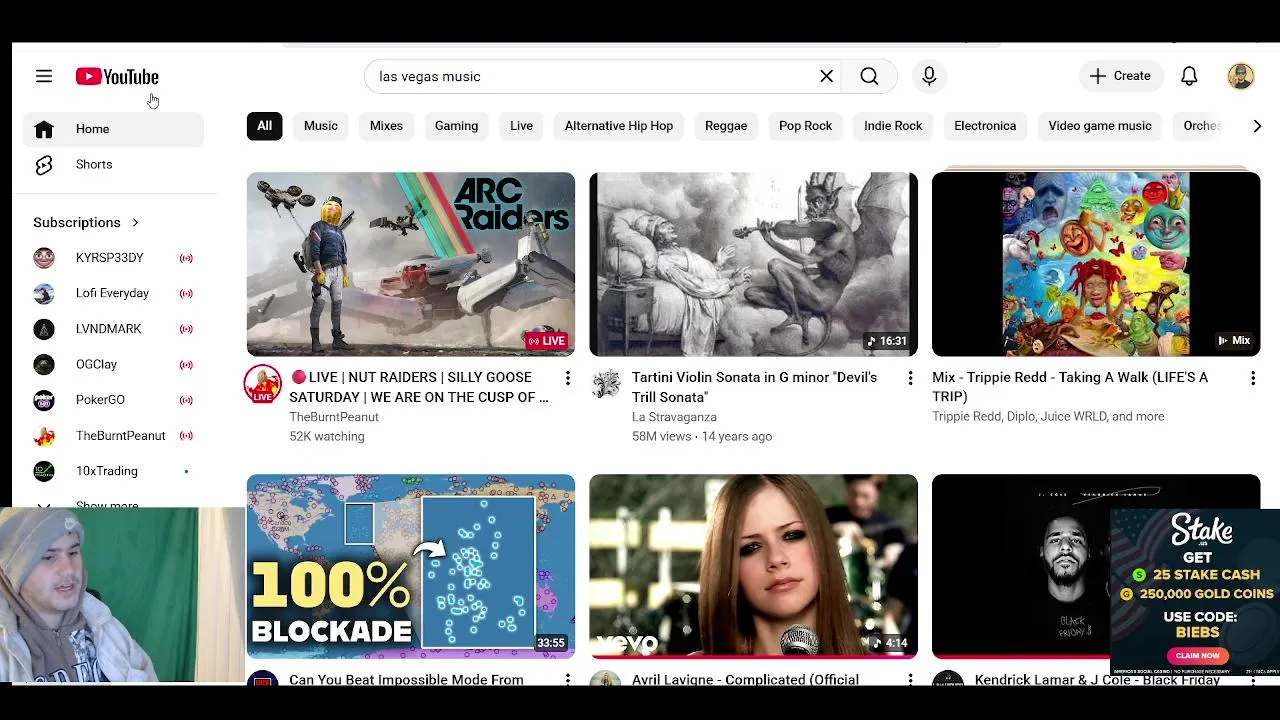1280x720 pixels.
Task: Select the Music filter chip
Action: (x=321, y=126)
